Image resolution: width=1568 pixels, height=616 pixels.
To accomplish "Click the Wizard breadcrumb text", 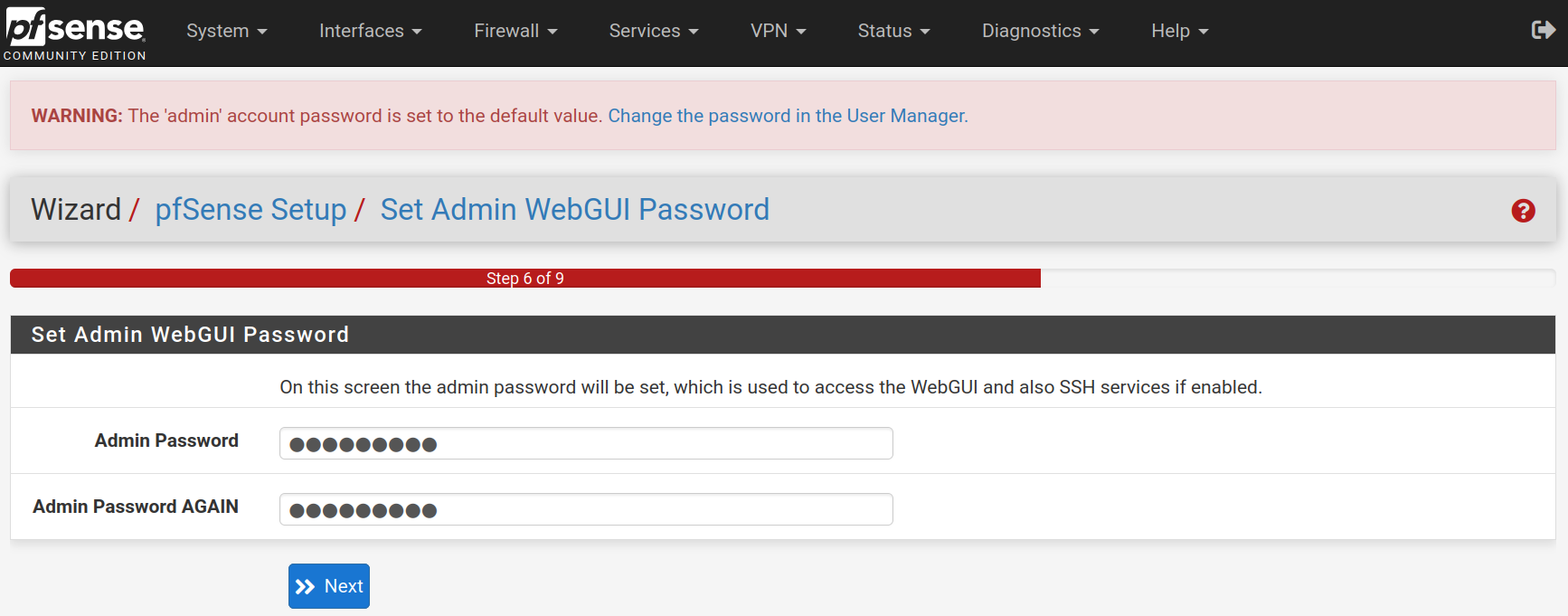I will (76, 210).
